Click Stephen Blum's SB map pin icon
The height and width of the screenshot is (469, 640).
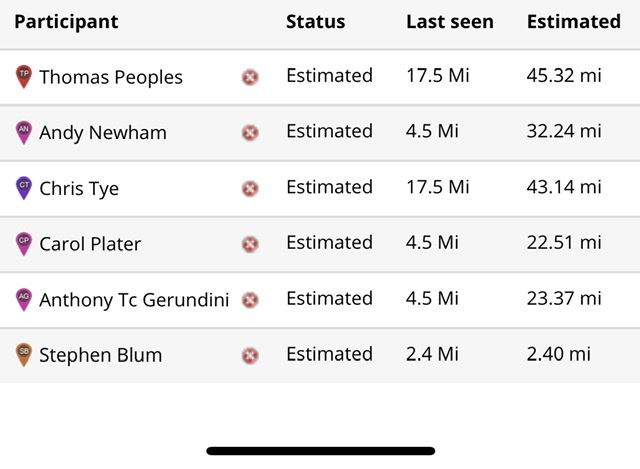point(24,354)
